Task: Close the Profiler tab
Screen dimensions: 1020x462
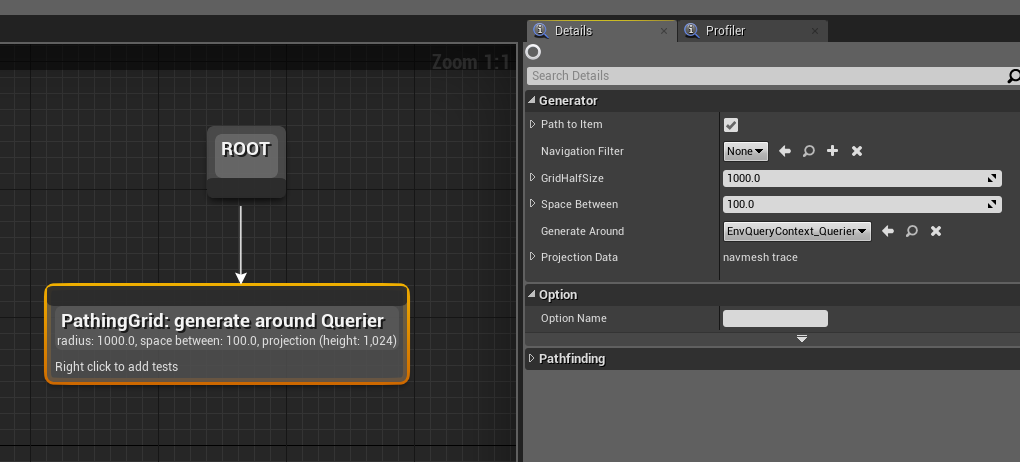Action: point(815,31)
